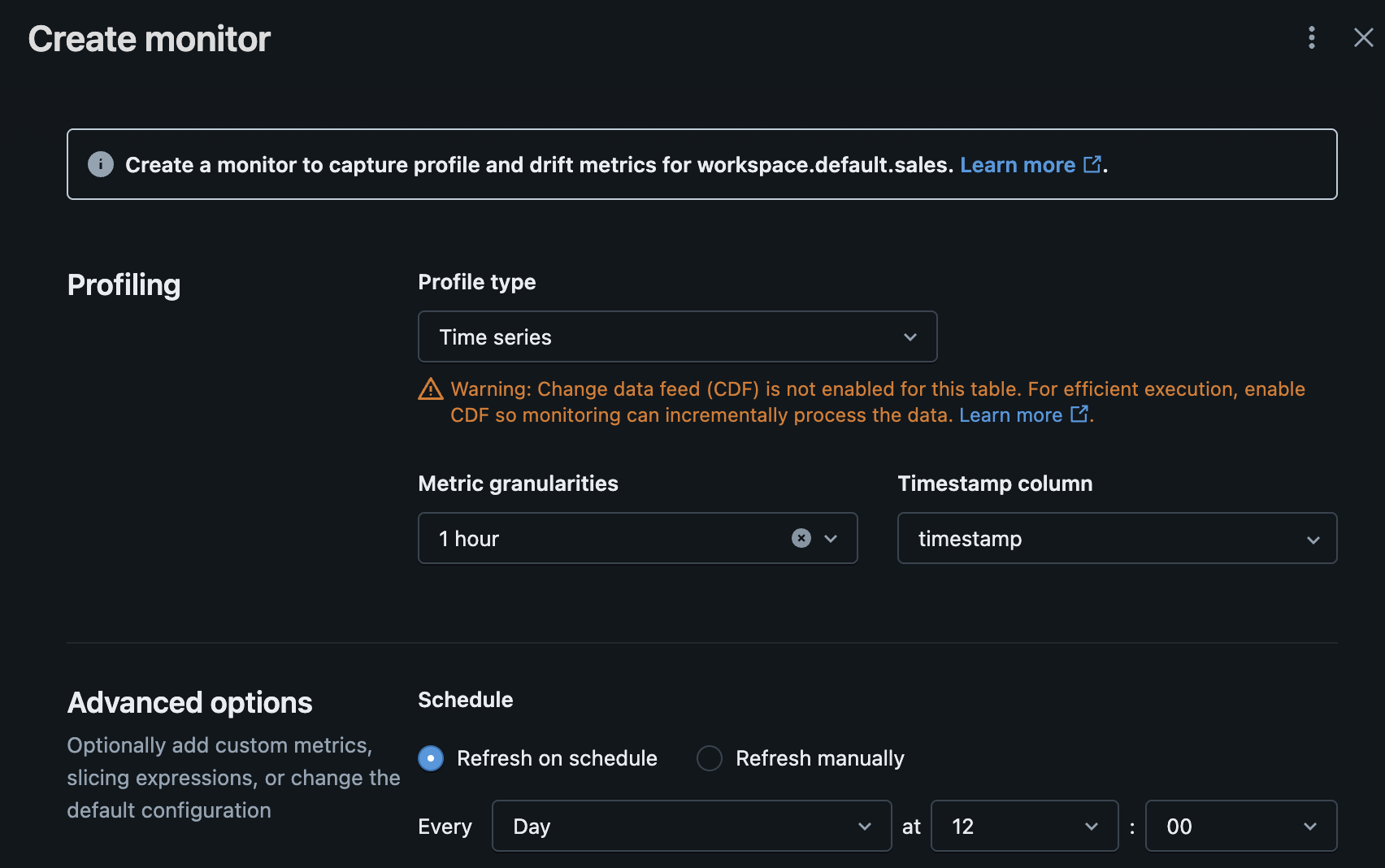The image size is (1385, 868).
Task: Click the Profile type label
Action: (x=476, y=282)
